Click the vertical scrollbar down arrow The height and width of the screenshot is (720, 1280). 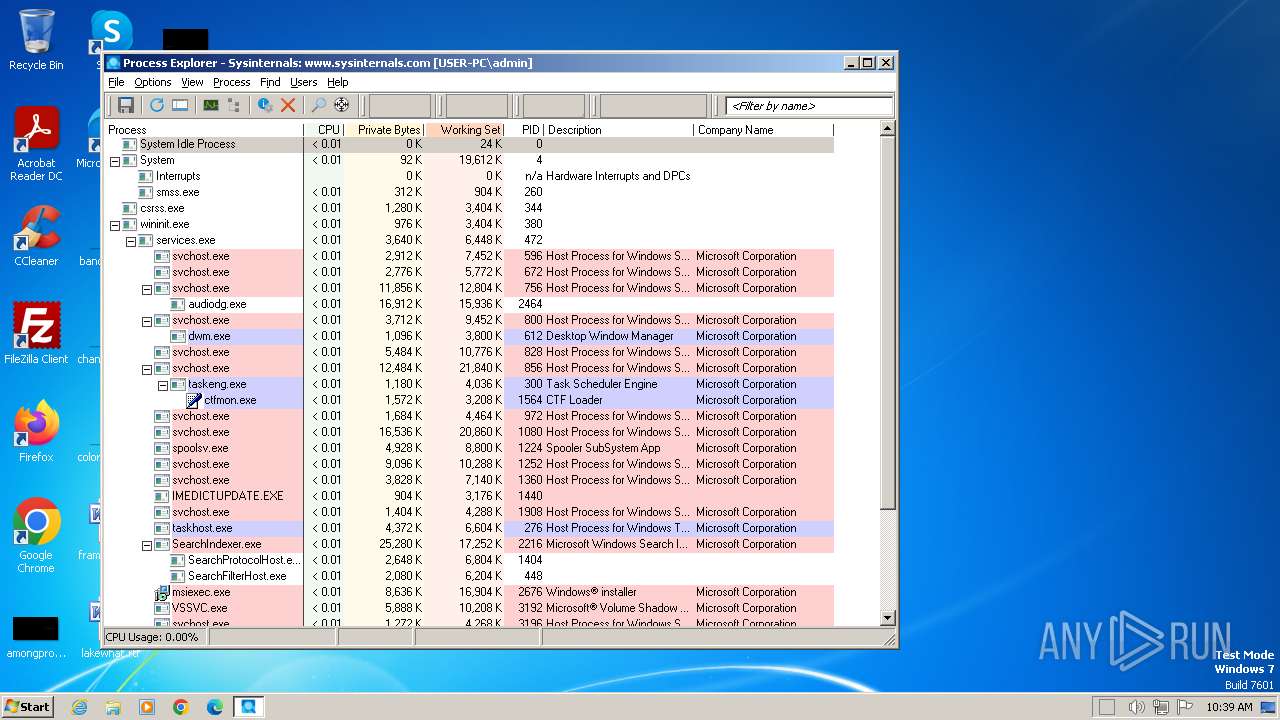887,618
